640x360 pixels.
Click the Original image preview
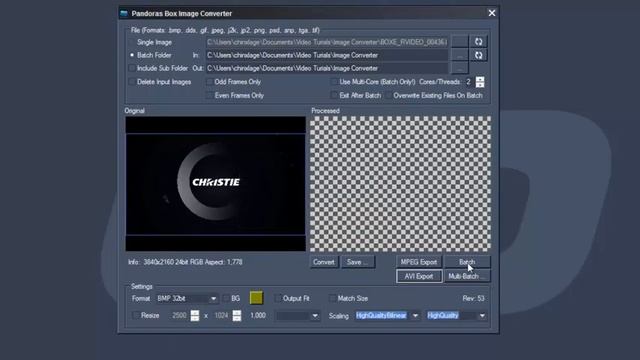216,184
